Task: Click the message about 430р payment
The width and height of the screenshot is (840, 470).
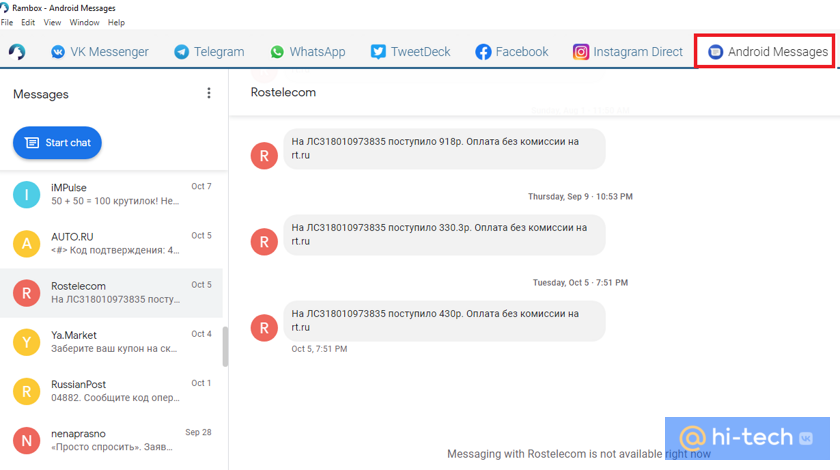Action: pos(444,320)
